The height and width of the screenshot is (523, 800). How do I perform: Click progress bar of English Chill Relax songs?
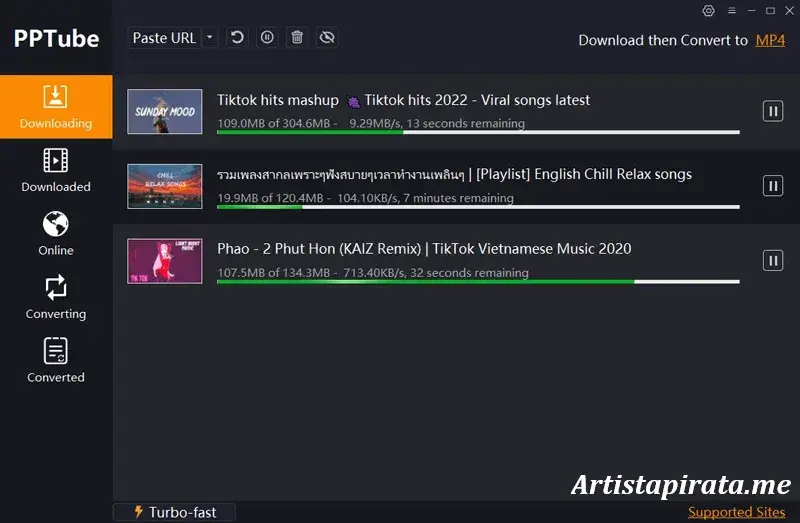pos(478,207)
